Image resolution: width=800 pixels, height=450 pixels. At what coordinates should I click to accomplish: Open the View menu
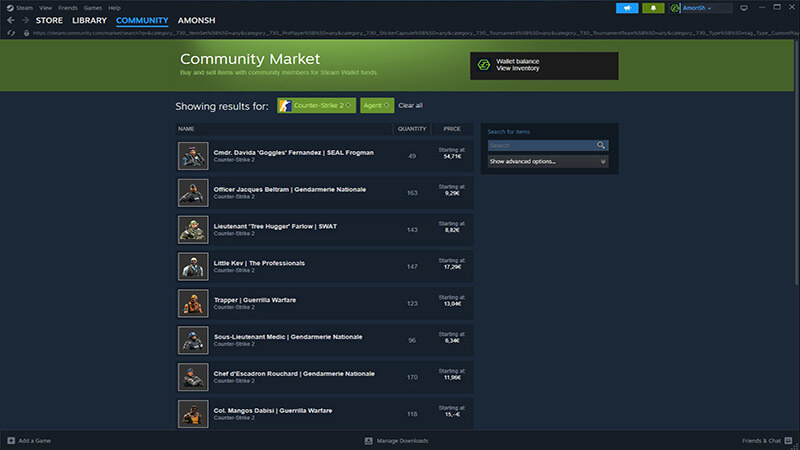(45, 8)
